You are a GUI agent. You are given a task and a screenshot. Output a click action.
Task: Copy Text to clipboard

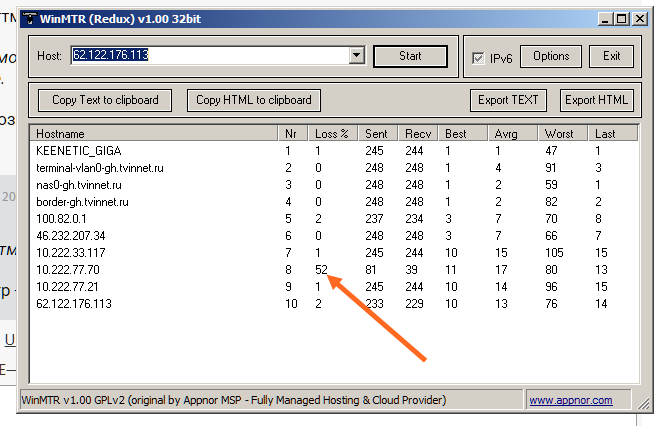click(105, 100)
